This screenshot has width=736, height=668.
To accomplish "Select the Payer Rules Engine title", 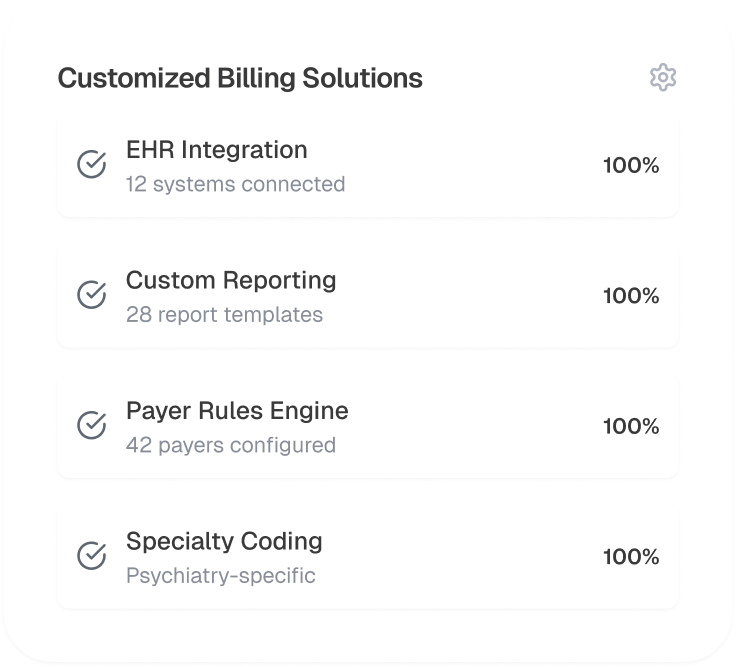I will (237, 411).
